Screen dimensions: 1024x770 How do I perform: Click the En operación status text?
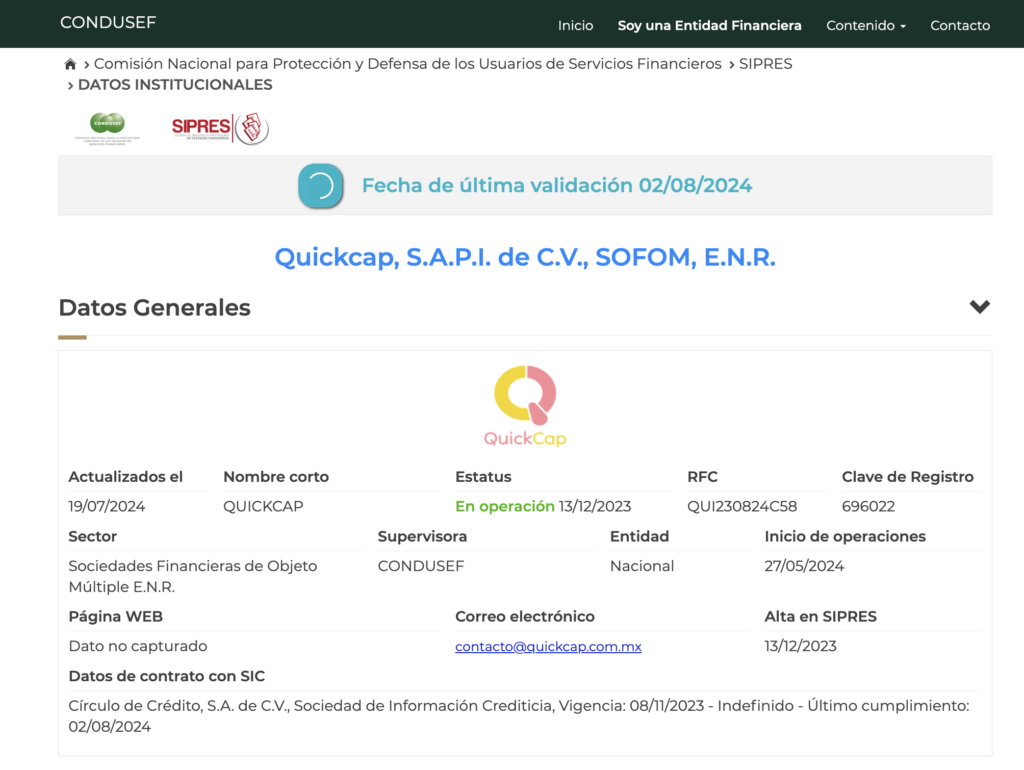pos(504,507)
